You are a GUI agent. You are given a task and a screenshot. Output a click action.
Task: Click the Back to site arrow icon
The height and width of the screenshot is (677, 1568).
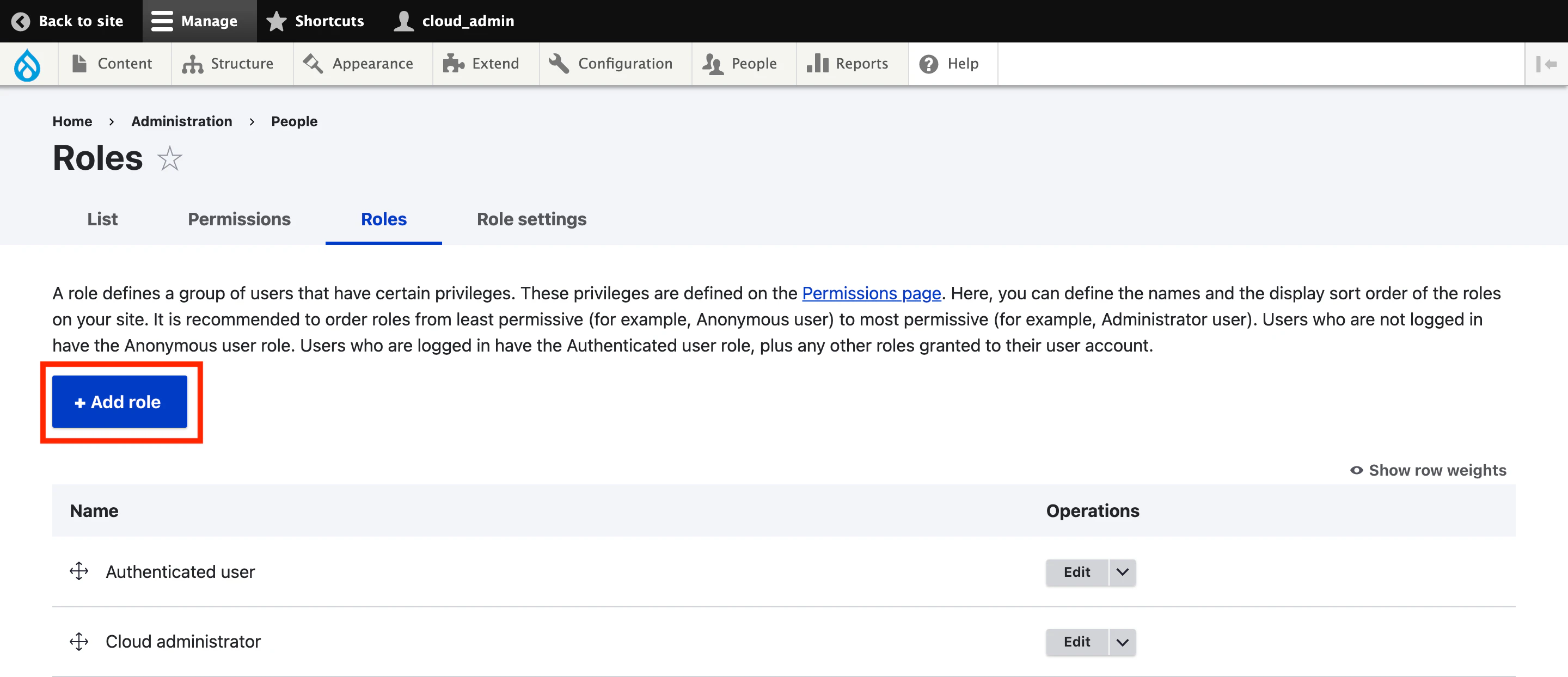(x=21, y=21)
